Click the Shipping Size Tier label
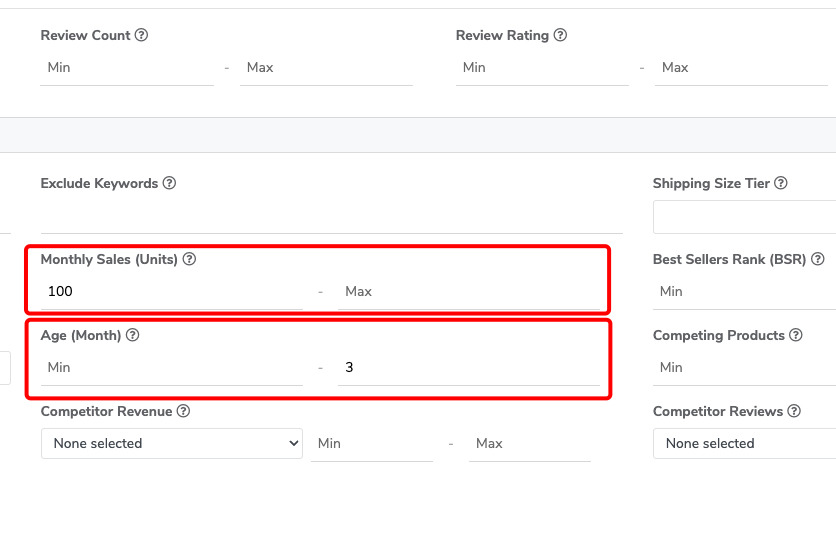Screen dimensions: 836x545 click(711, 183)
